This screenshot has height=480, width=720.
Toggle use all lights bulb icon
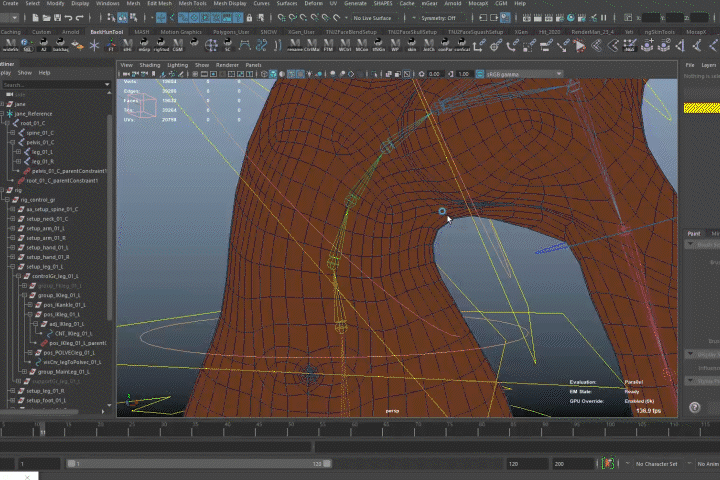309,74
